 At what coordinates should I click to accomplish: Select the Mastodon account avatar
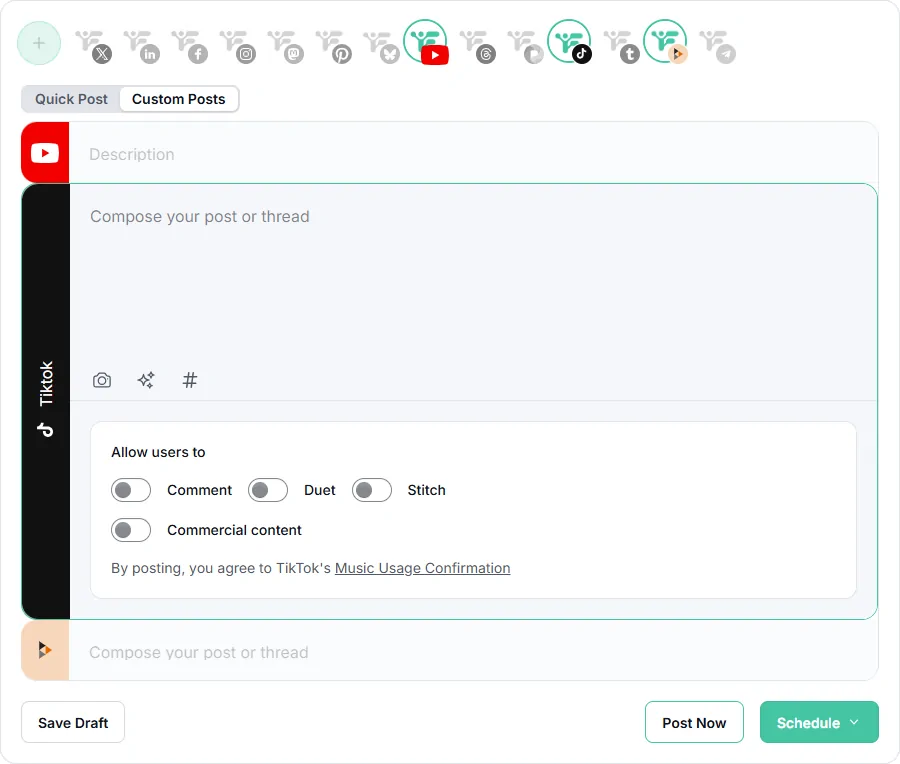286,46
